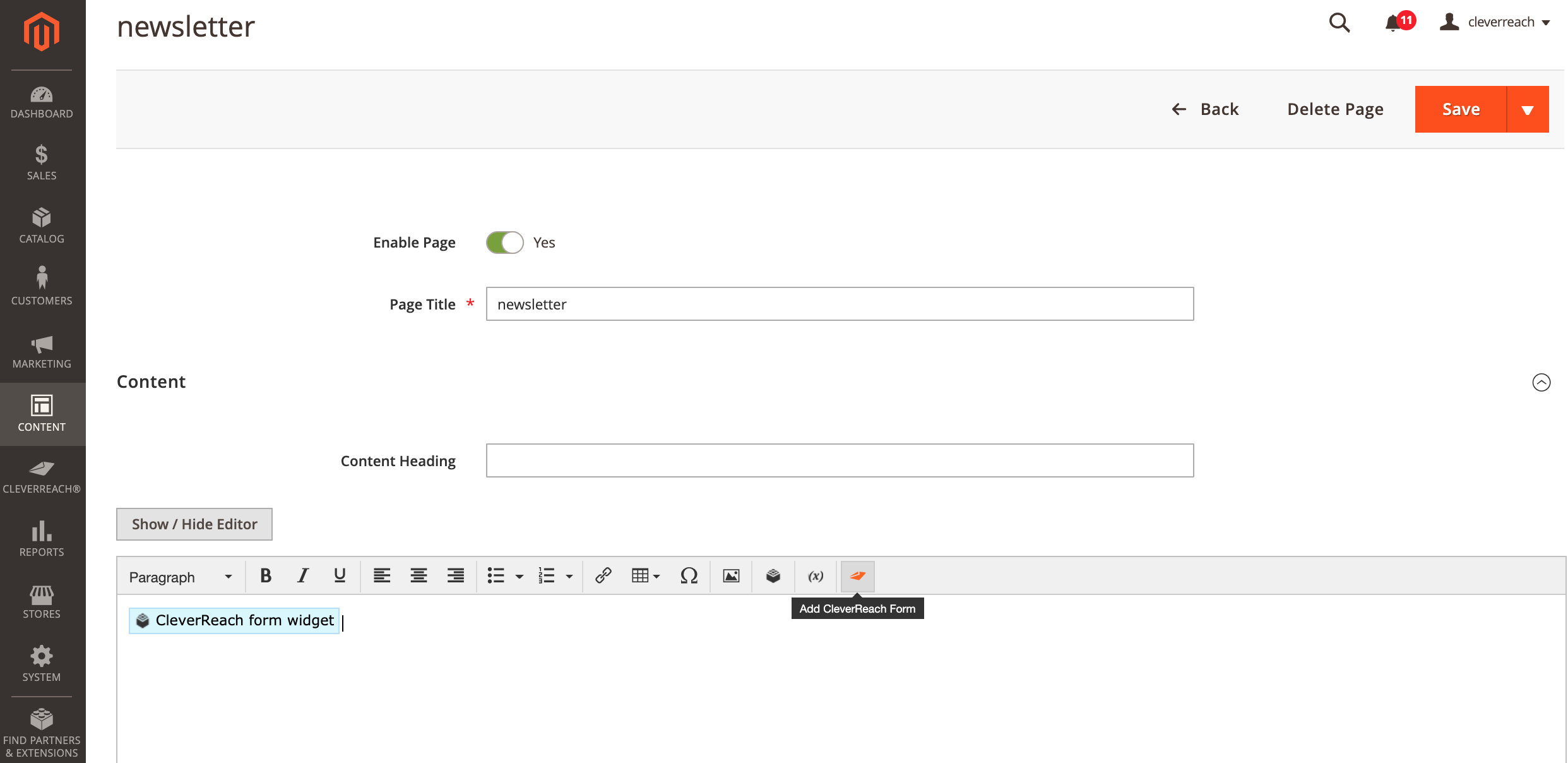The image size is (1568, 763).
Task: Toggle bold formatting in editor
Action: click(x=266, y=576)
